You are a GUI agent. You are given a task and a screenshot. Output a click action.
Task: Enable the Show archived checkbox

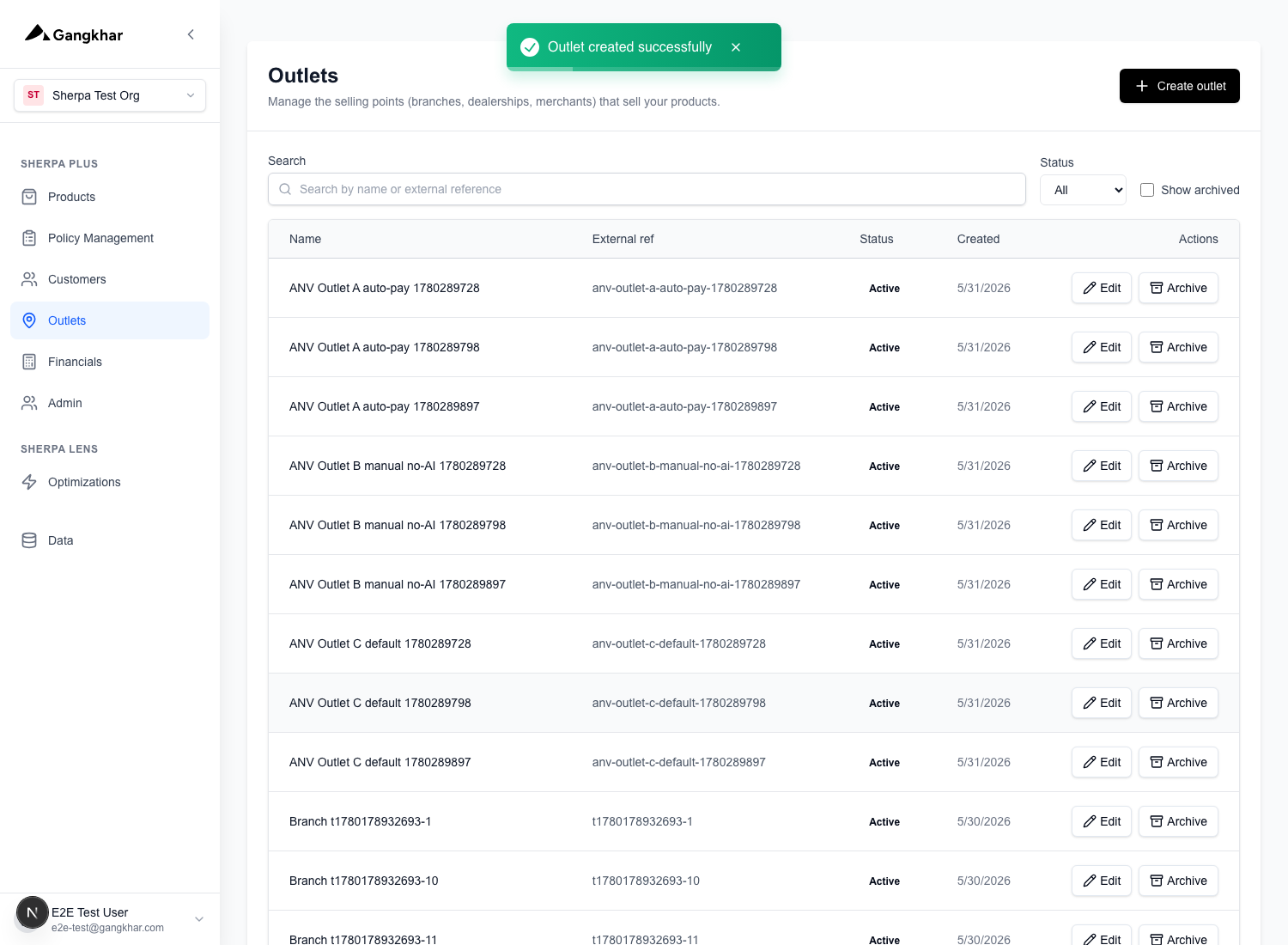click(x=1147, y=190)
